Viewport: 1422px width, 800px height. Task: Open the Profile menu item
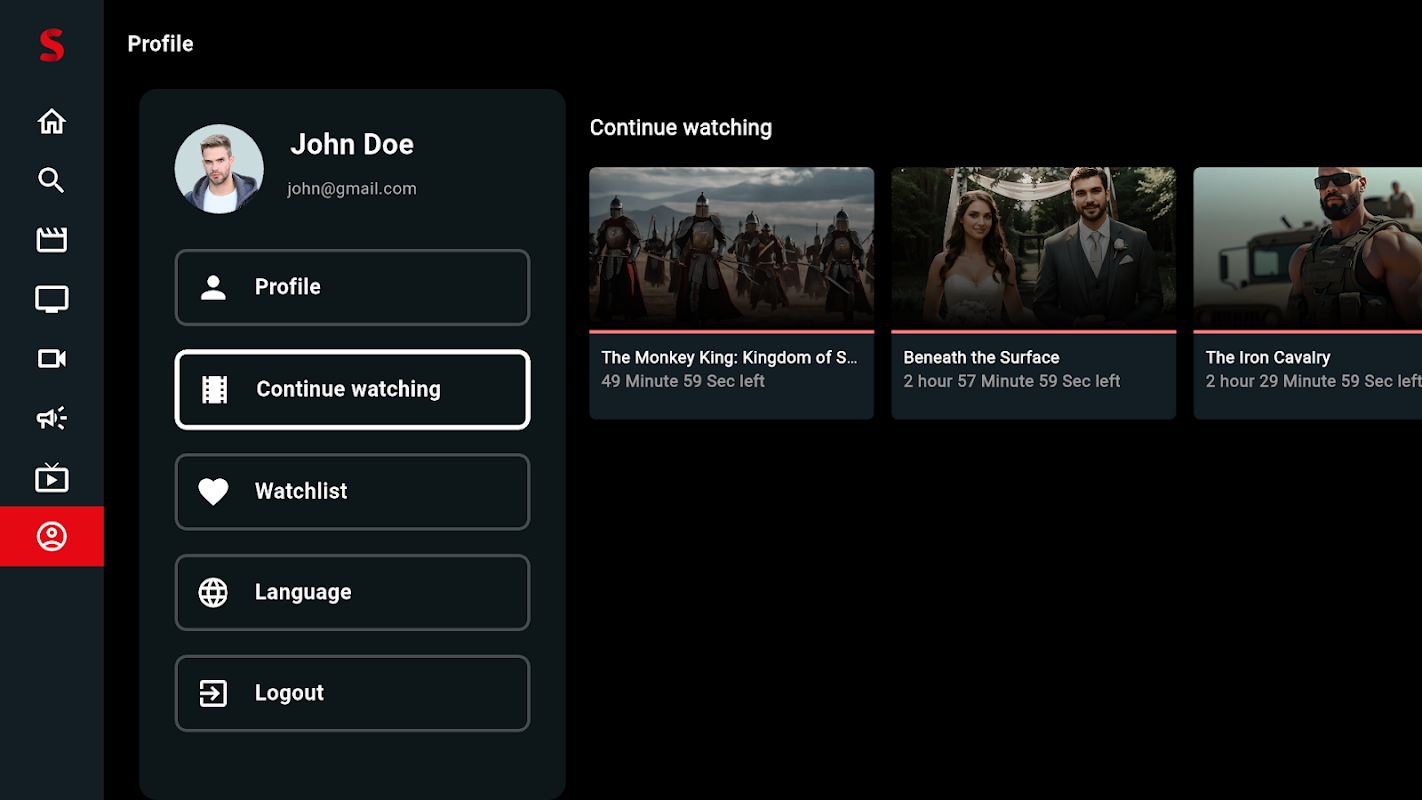[x=352, y=287]
